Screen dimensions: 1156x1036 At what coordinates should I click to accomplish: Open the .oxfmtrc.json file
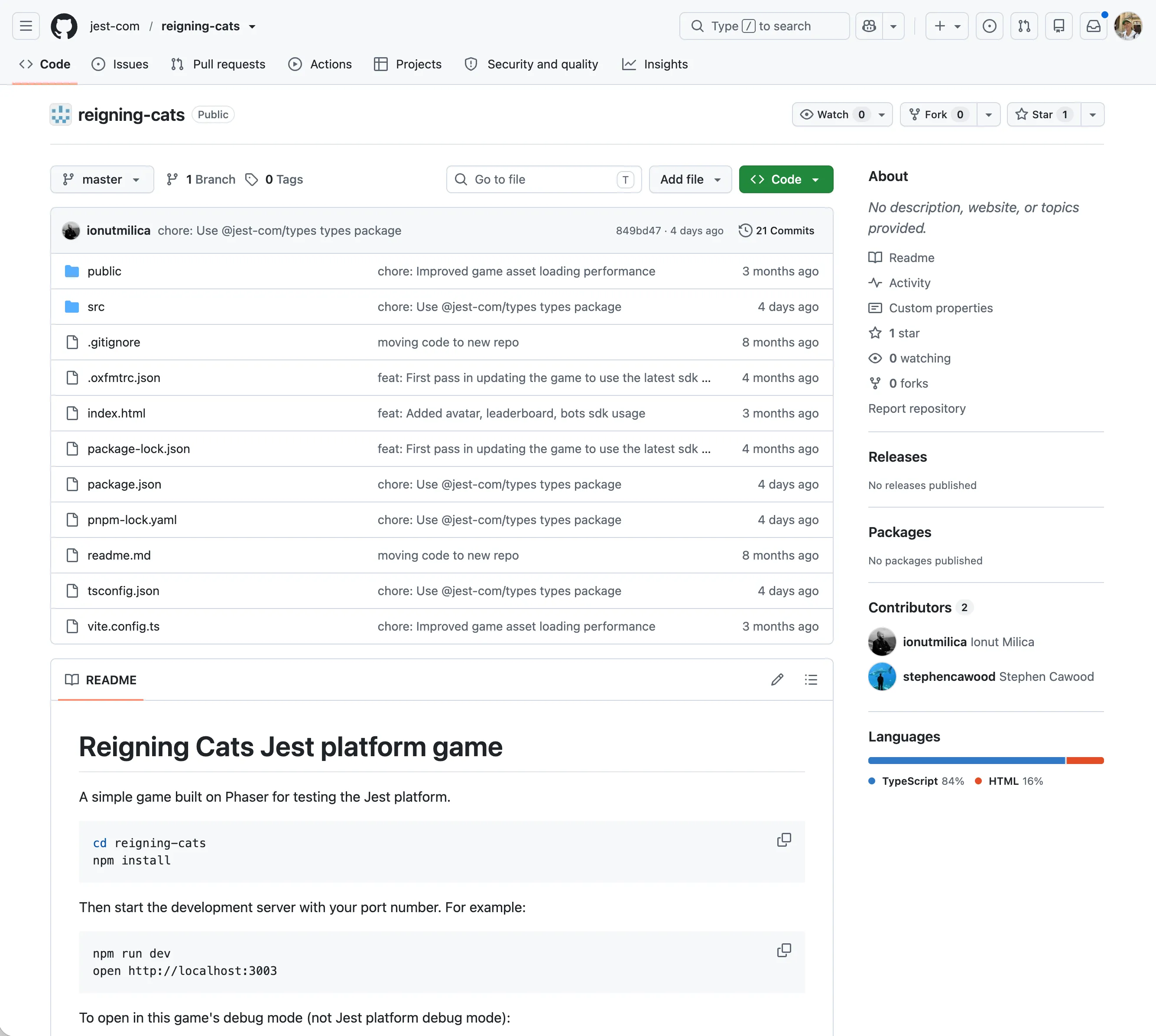(123, 378)
